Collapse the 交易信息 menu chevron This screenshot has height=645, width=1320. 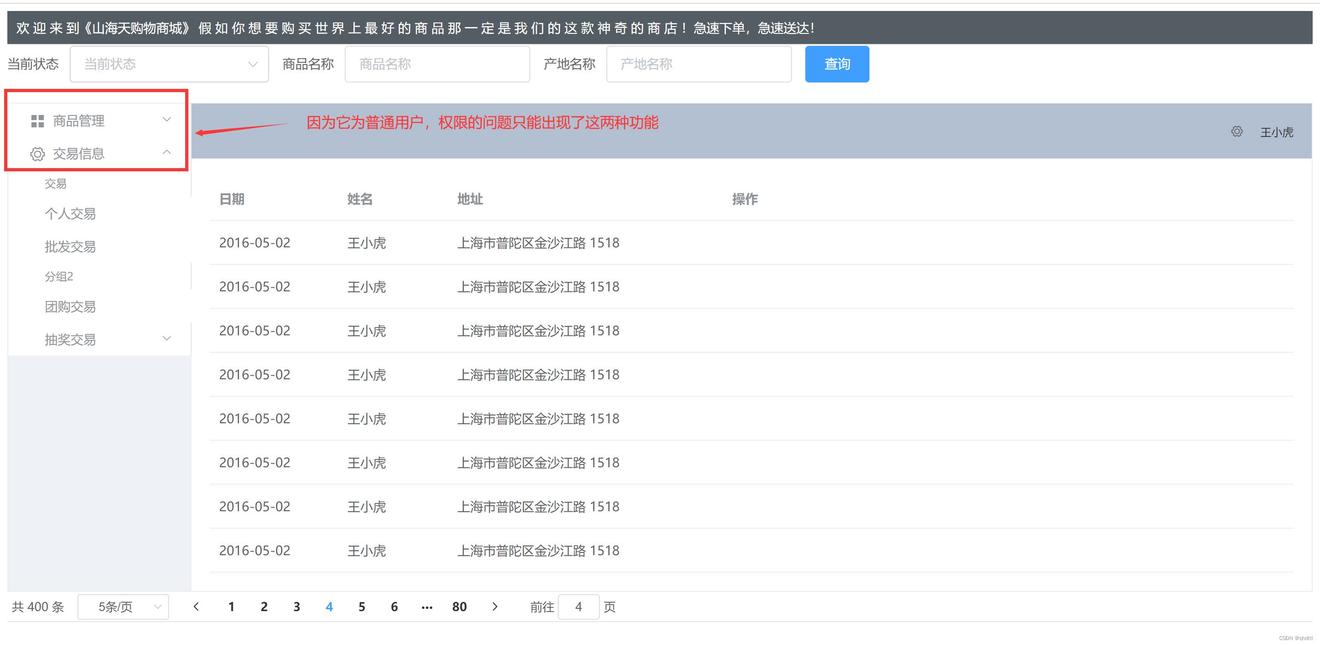coord(167,153)
